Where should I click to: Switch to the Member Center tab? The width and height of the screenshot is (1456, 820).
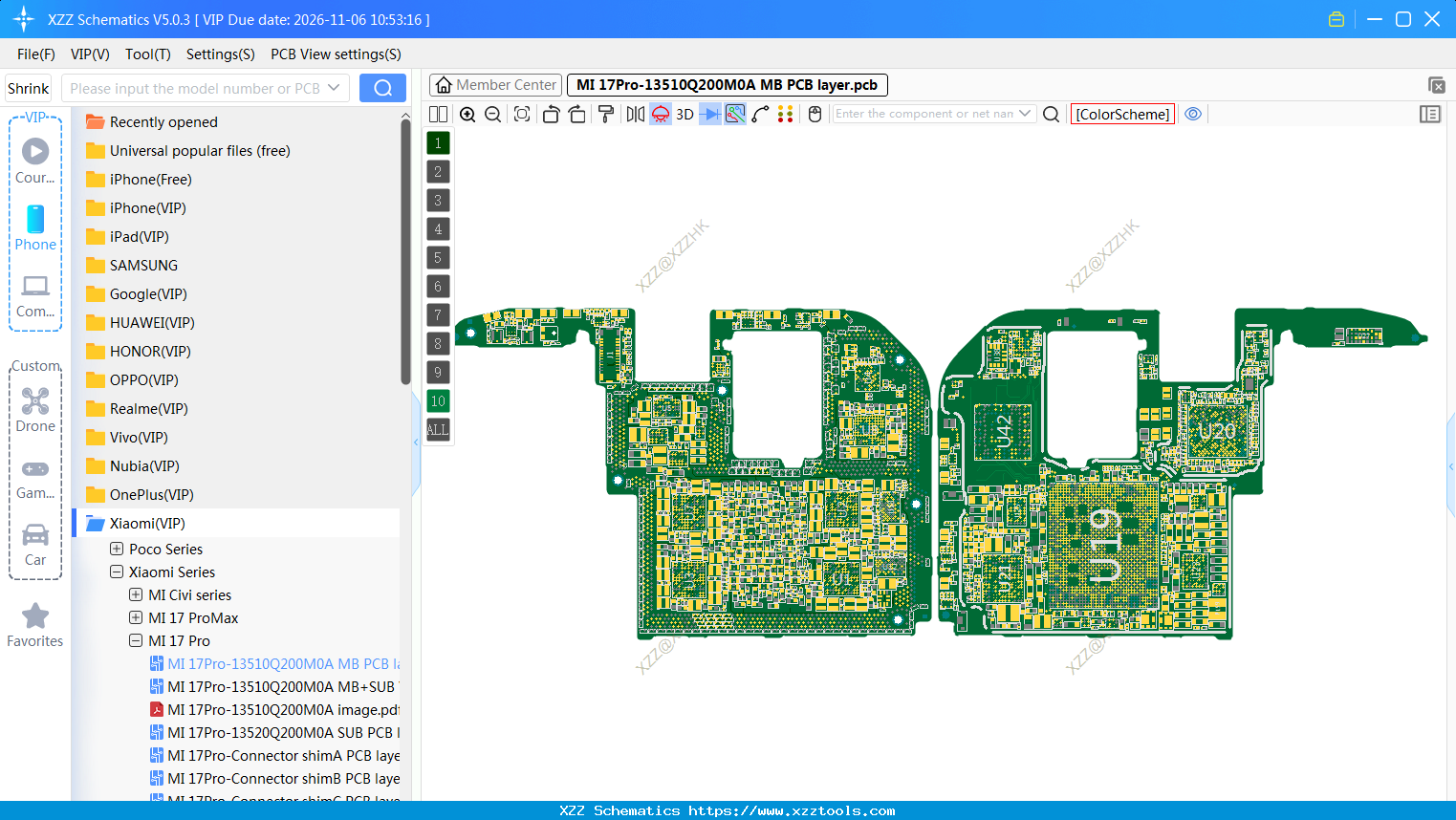coord(495,85)
